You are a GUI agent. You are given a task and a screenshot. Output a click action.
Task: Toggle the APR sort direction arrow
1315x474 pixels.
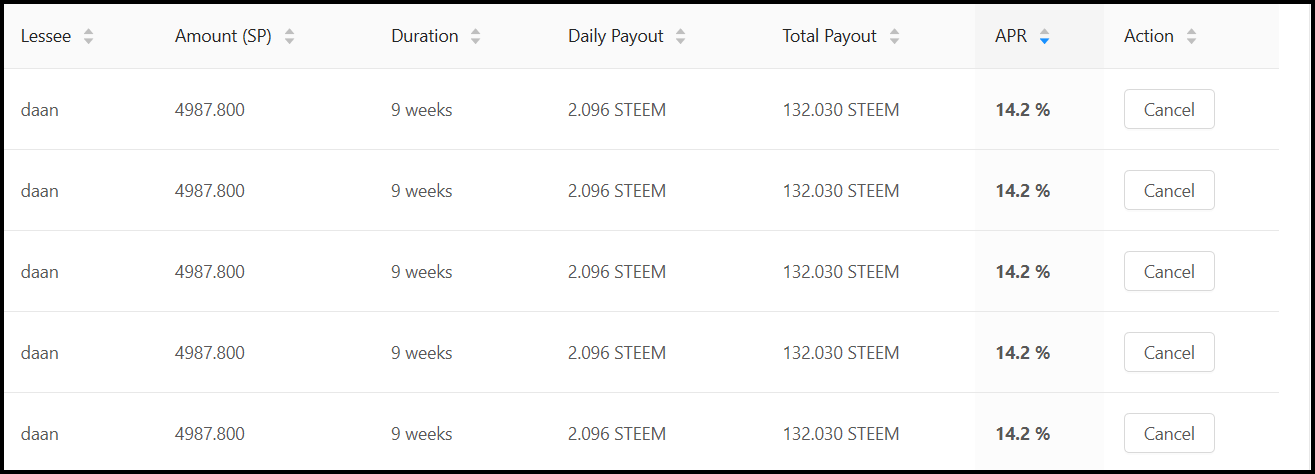1044,37
